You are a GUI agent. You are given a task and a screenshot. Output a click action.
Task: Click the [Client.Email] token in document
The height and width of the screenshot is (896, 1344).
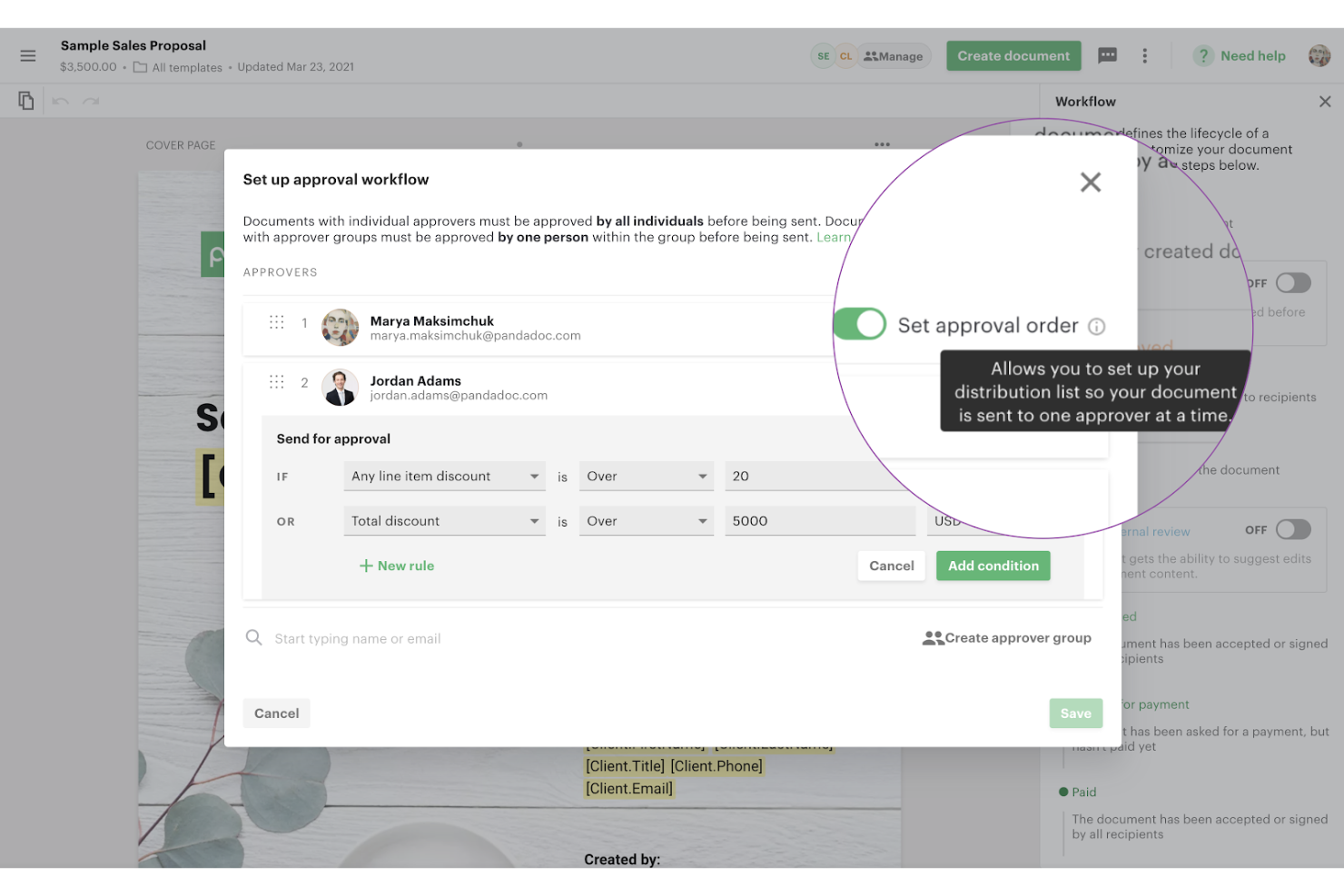click(629, 789)
